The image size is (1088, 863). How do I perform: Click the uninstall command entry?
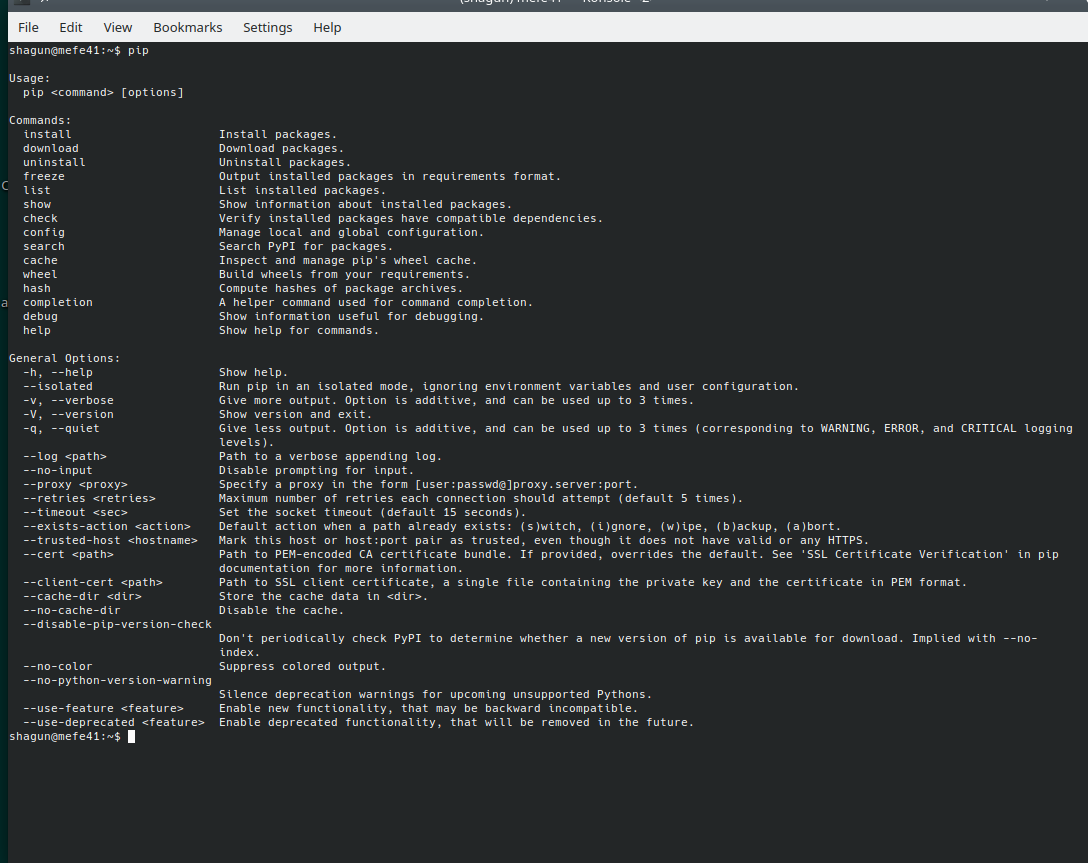coord(53,162)
